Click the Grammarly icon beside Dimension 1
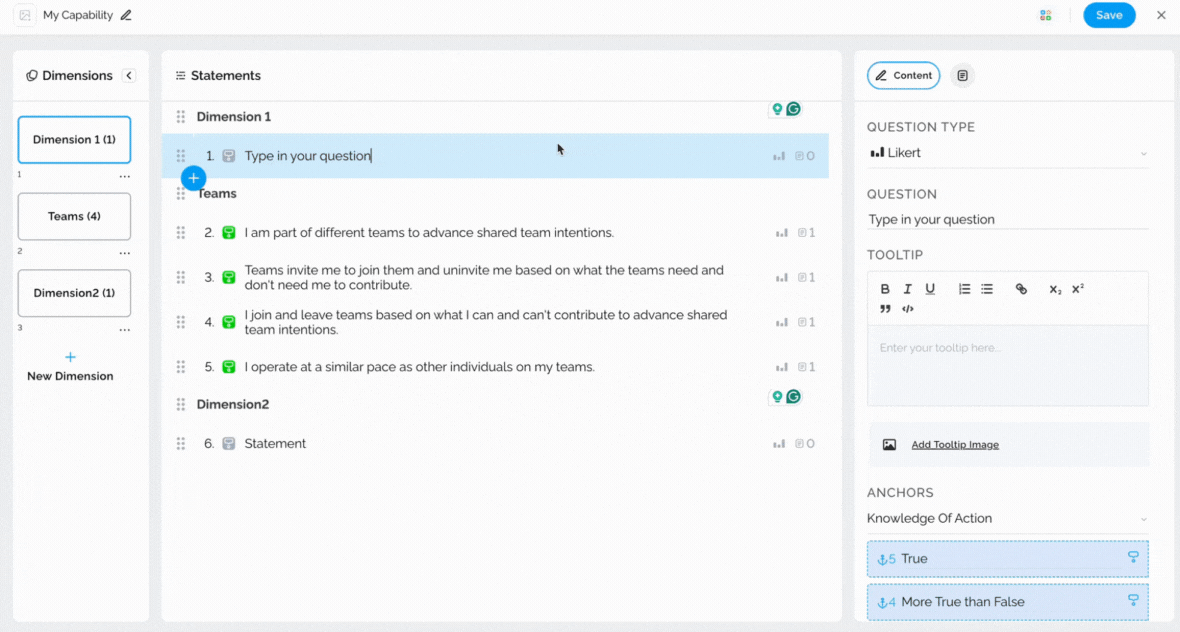Screen dimensions: 1180x632 pyautogui.click(x=793, y=109)
